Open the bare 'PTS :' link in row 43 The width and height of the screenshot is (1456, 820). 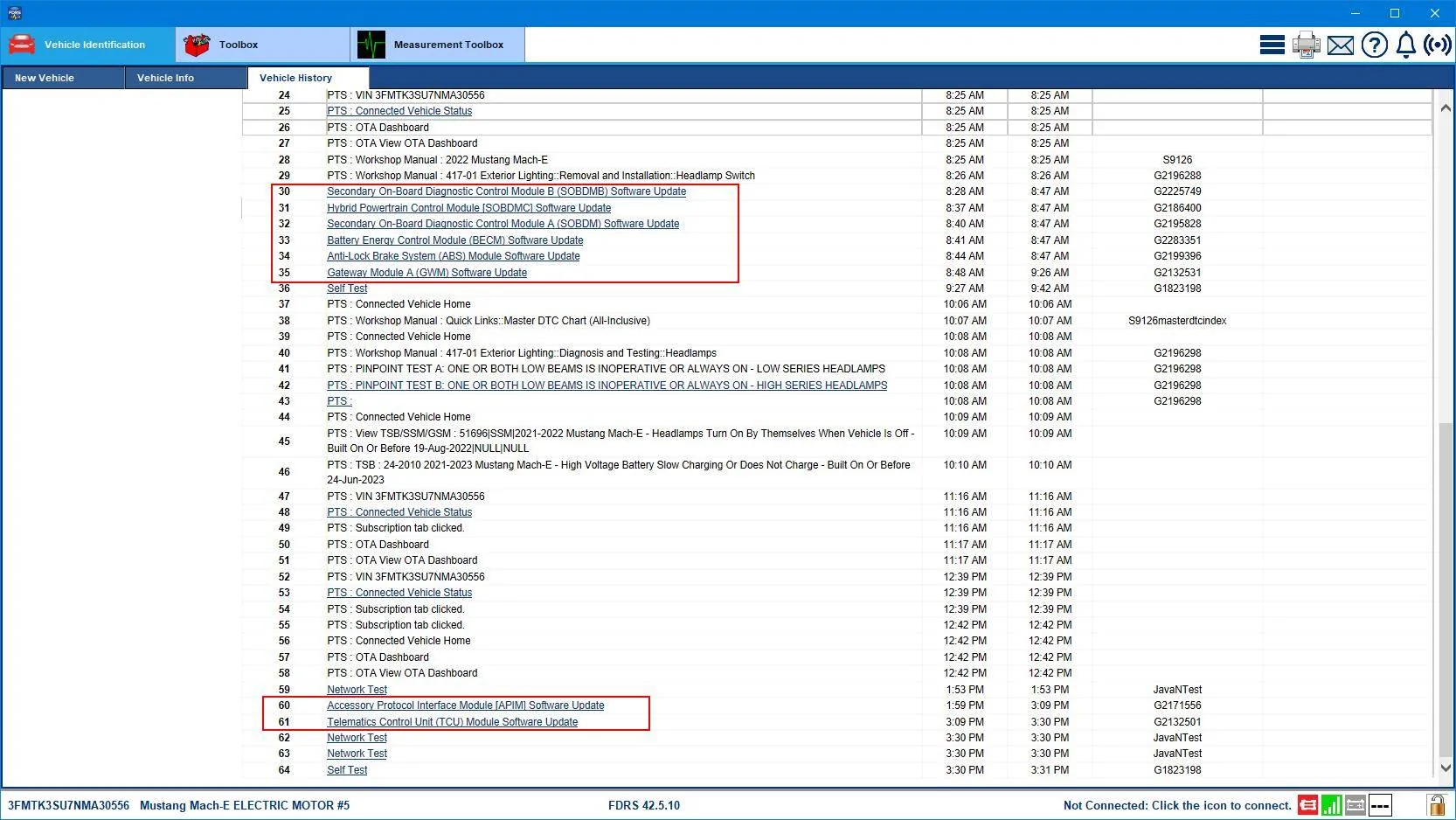coord(339,401)
